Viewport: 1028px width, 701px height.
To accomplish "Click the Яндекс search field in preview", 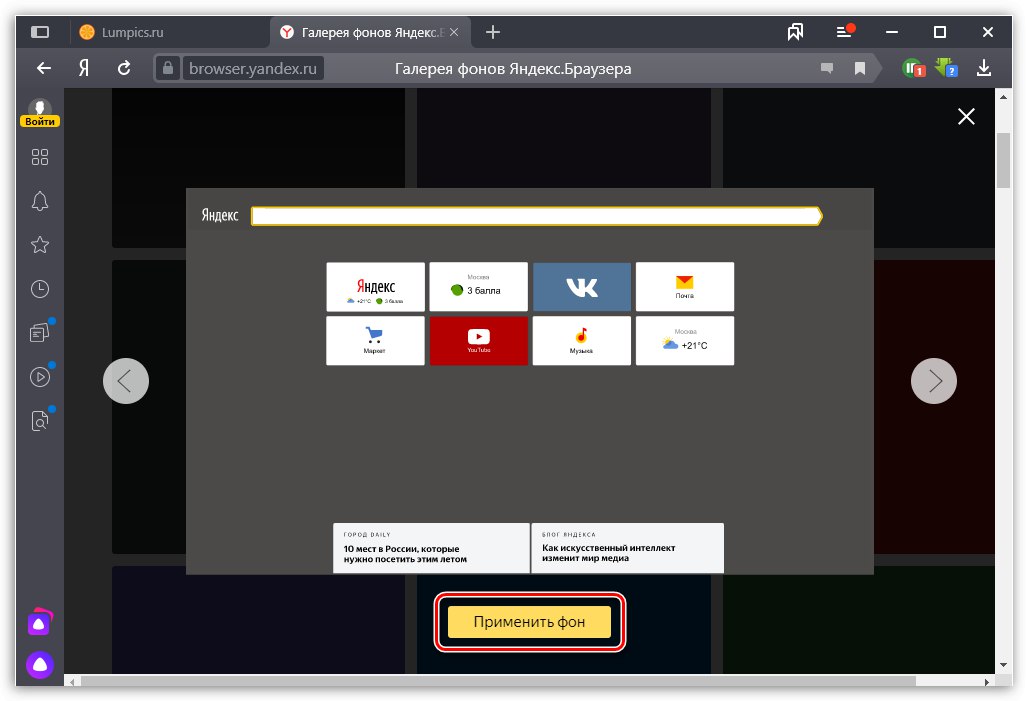I will point(536,216).
